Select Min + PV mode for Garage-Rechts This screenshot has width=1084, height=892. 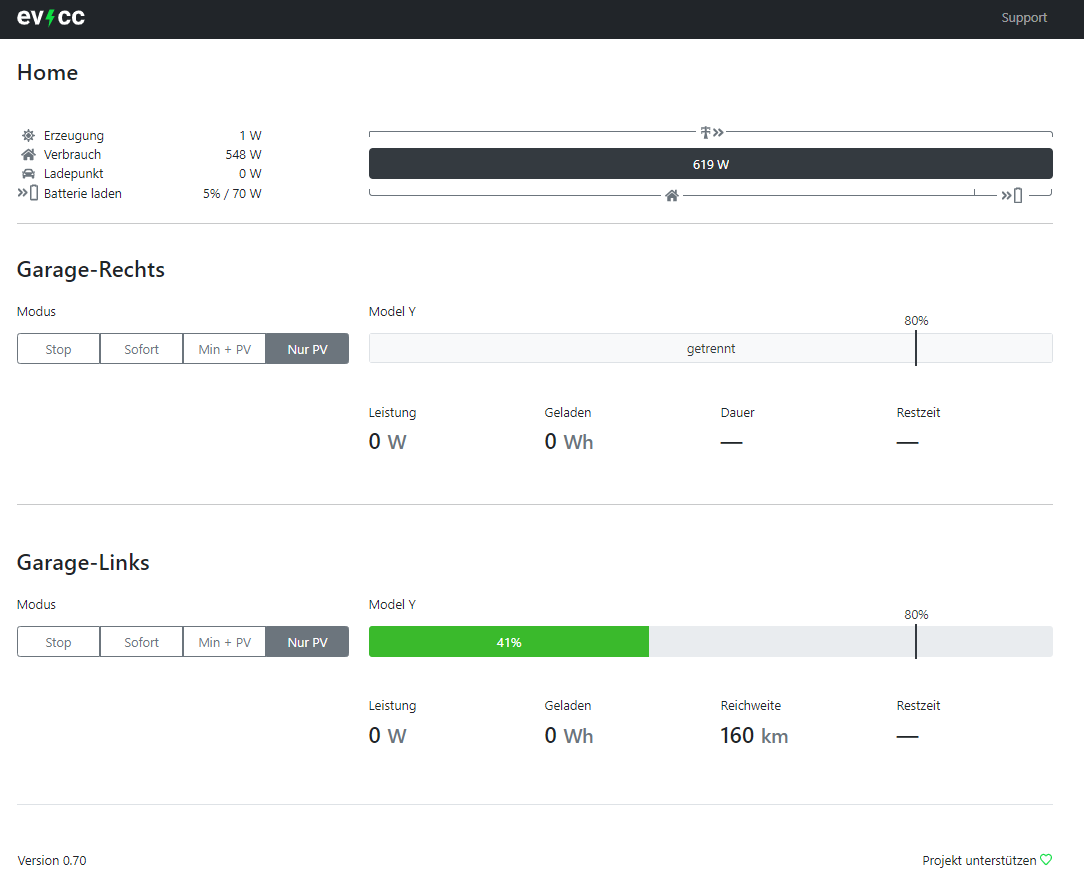(x=225, y=349)
